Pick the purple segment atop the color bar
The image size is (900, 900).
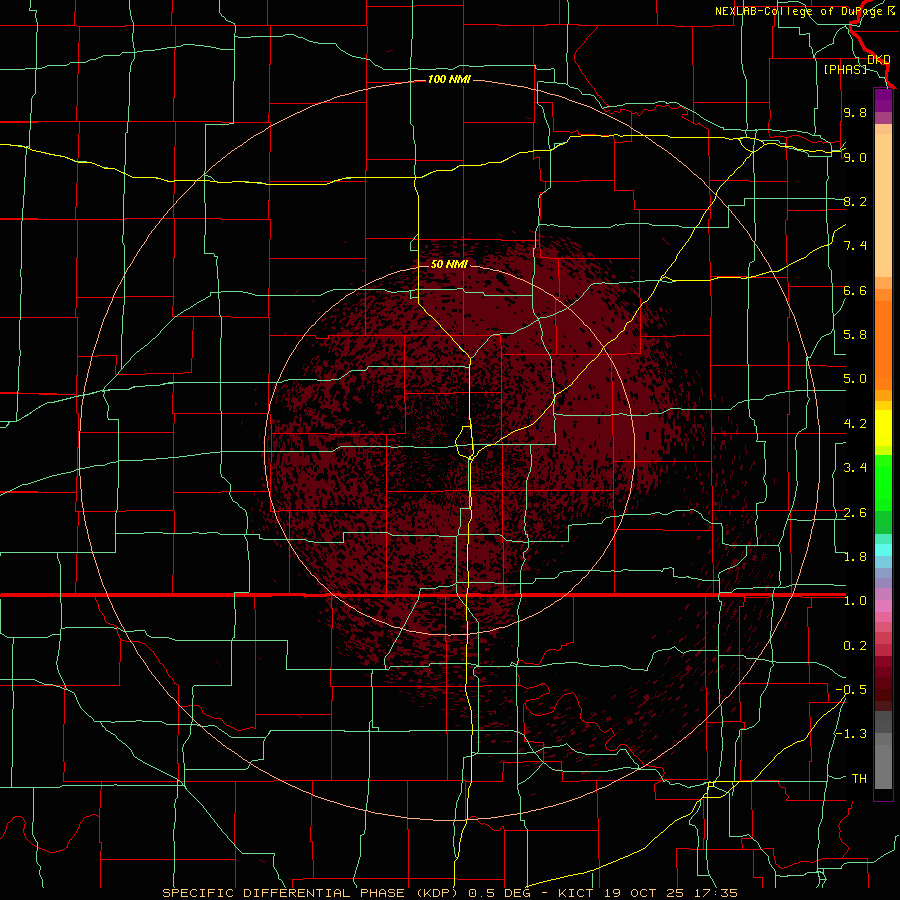(x=883, y=101)
